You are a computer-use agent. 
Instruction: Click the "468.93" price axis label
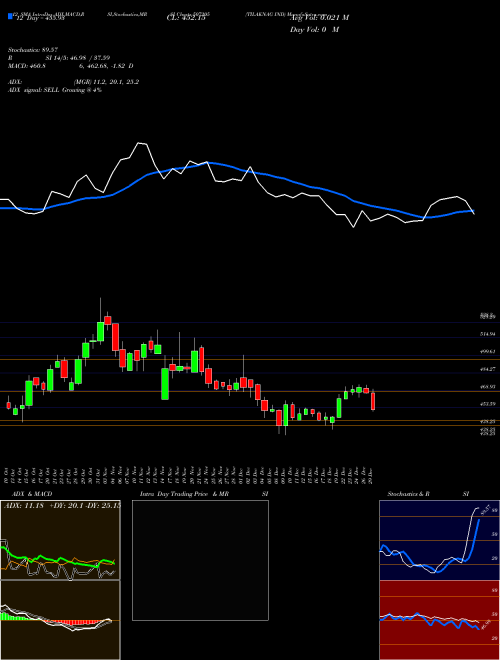488,386
